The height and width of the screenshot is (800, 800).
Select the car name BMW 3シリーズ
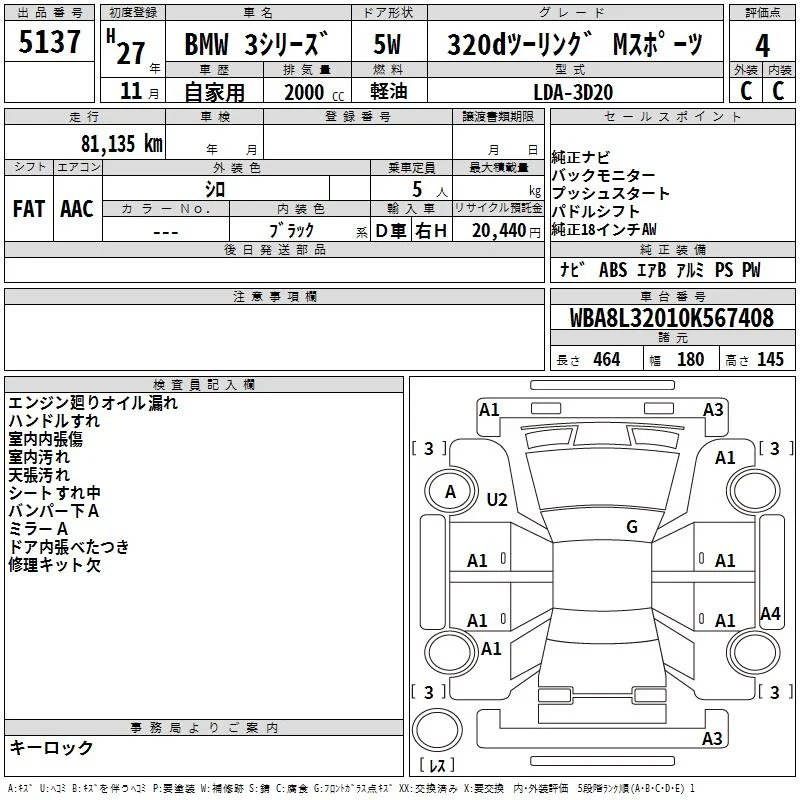(256, 44)
